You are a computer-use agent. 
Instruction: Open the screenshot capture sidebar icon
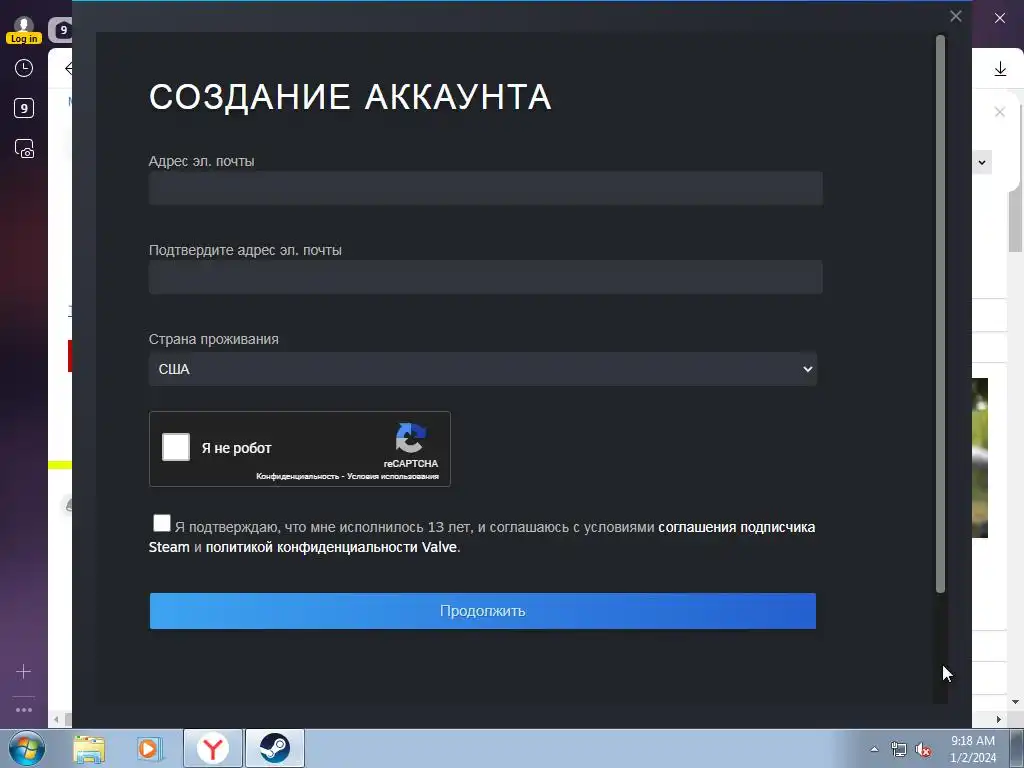click(24, 149)
